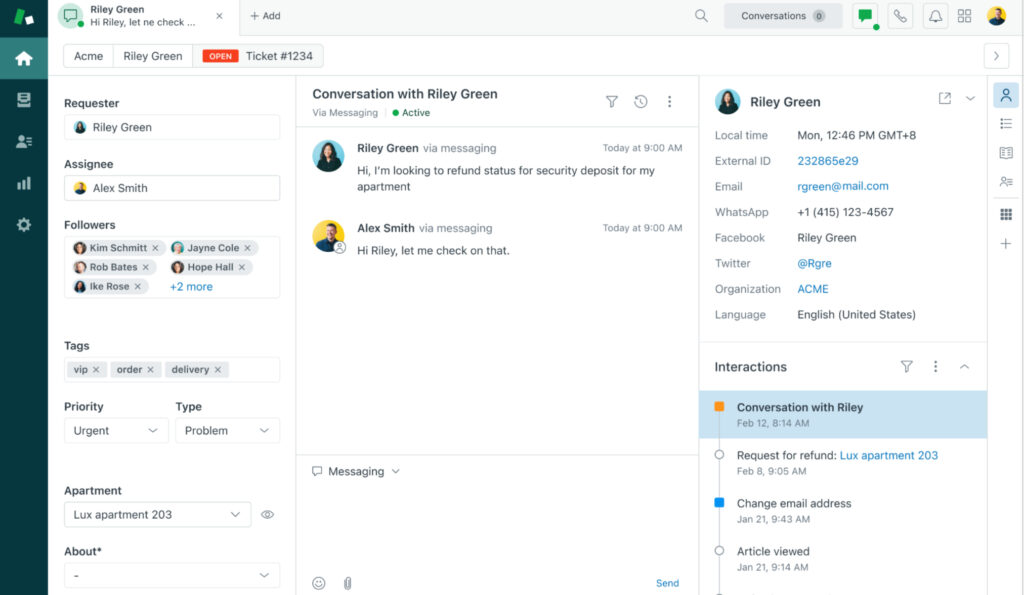
Task: Click the Add tab button
Action: coord(265,16)
